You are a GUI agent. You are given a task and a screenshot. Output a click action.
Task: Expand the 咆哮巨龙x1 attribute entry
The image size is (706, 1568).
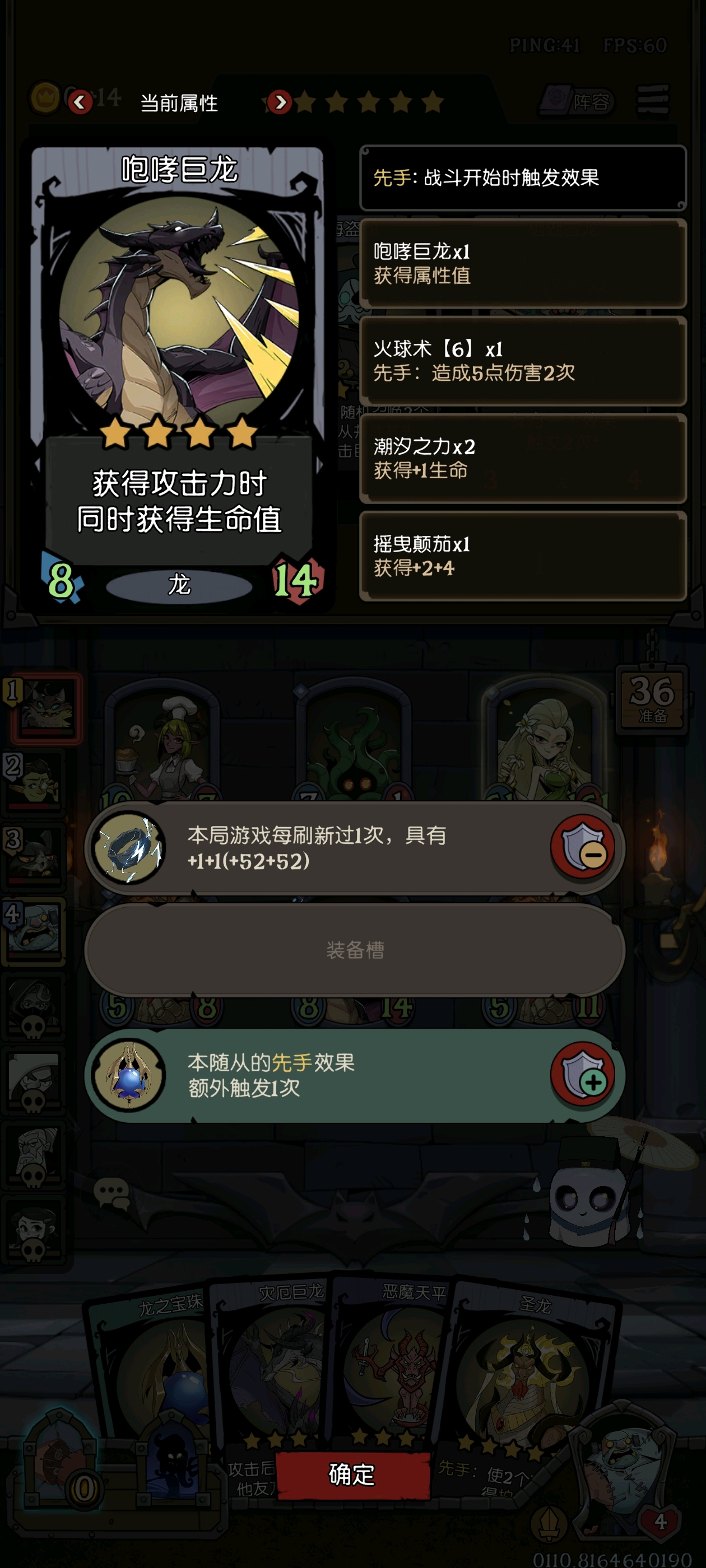tap(523, 263)
